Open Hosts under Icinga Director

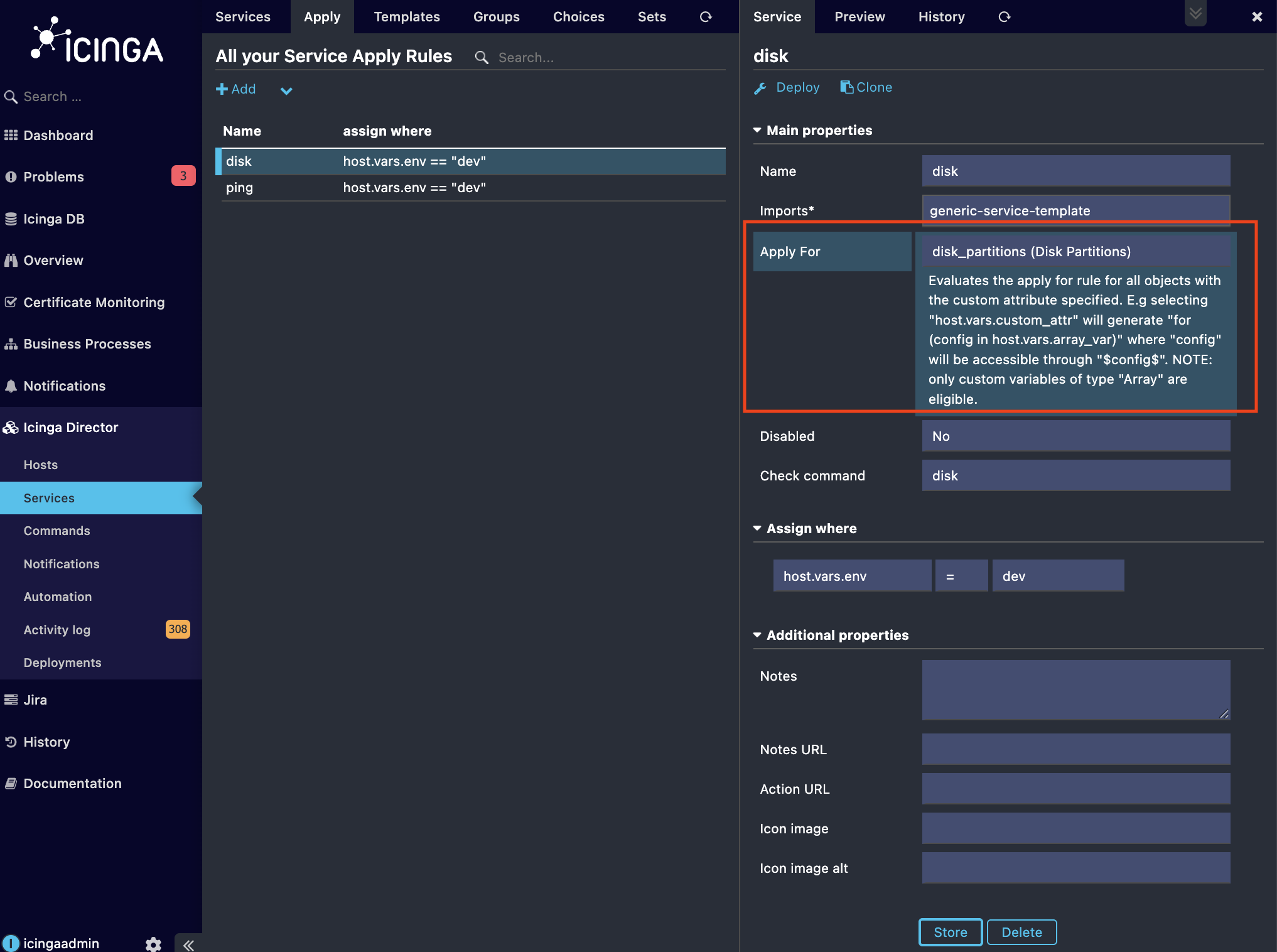coord(41,465)
